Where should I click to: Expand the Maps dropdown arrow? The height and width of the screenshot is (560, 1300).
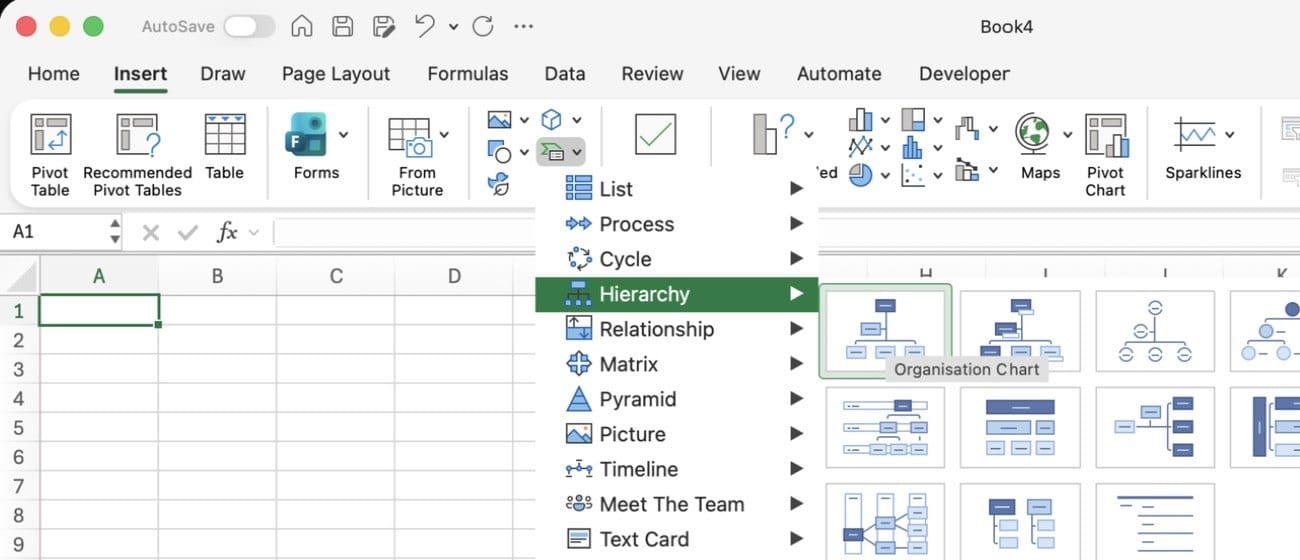click(x=1067, y=134)
